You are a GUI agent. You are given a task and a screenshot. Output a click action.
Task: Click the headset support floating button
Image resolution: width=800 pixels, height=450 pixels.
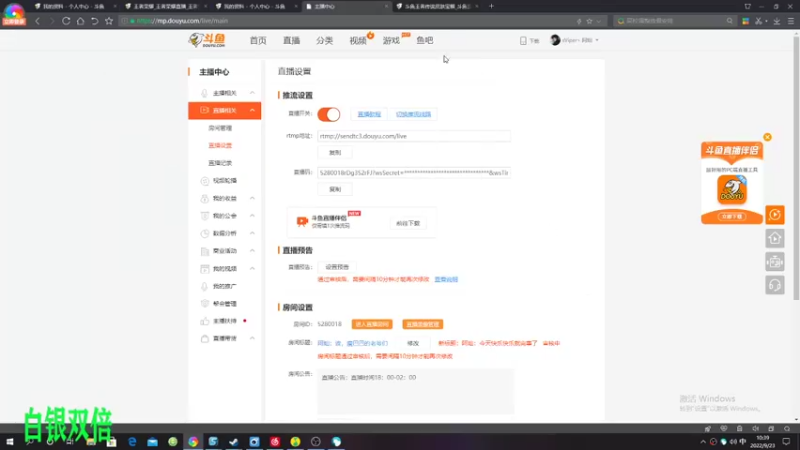tap(774, 285)
